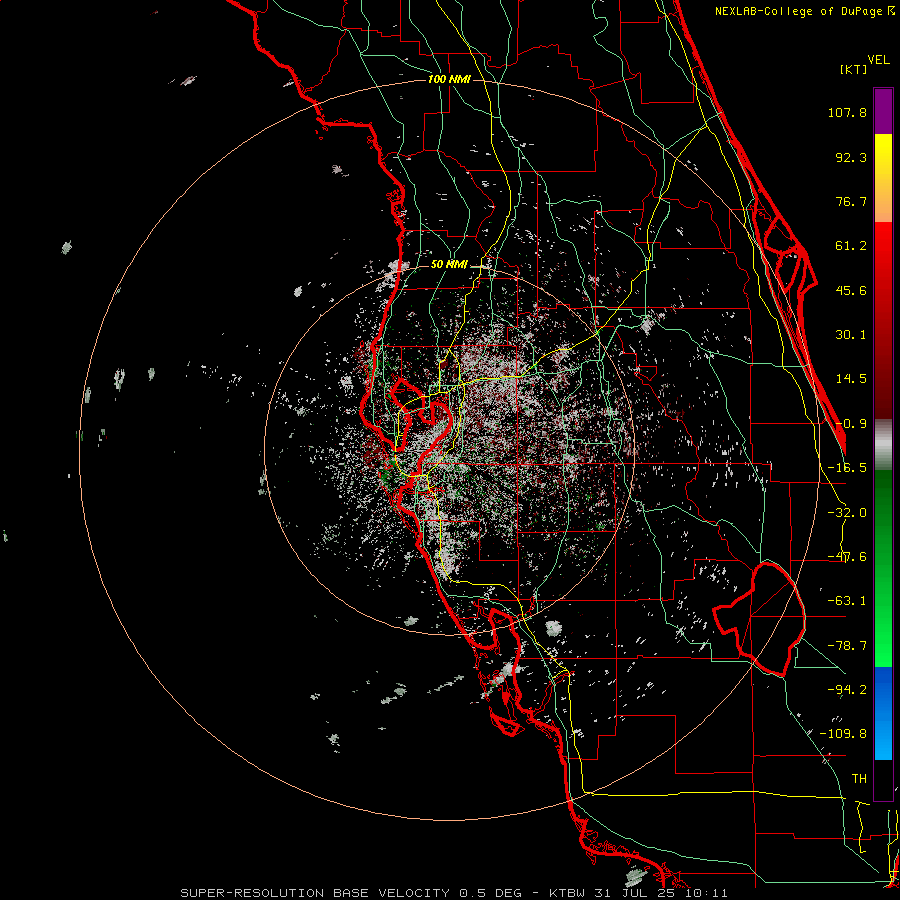Select the 14.5 velocity scale value
The width and height of the screenshot is (900, 900).
[x=851, y=379]
